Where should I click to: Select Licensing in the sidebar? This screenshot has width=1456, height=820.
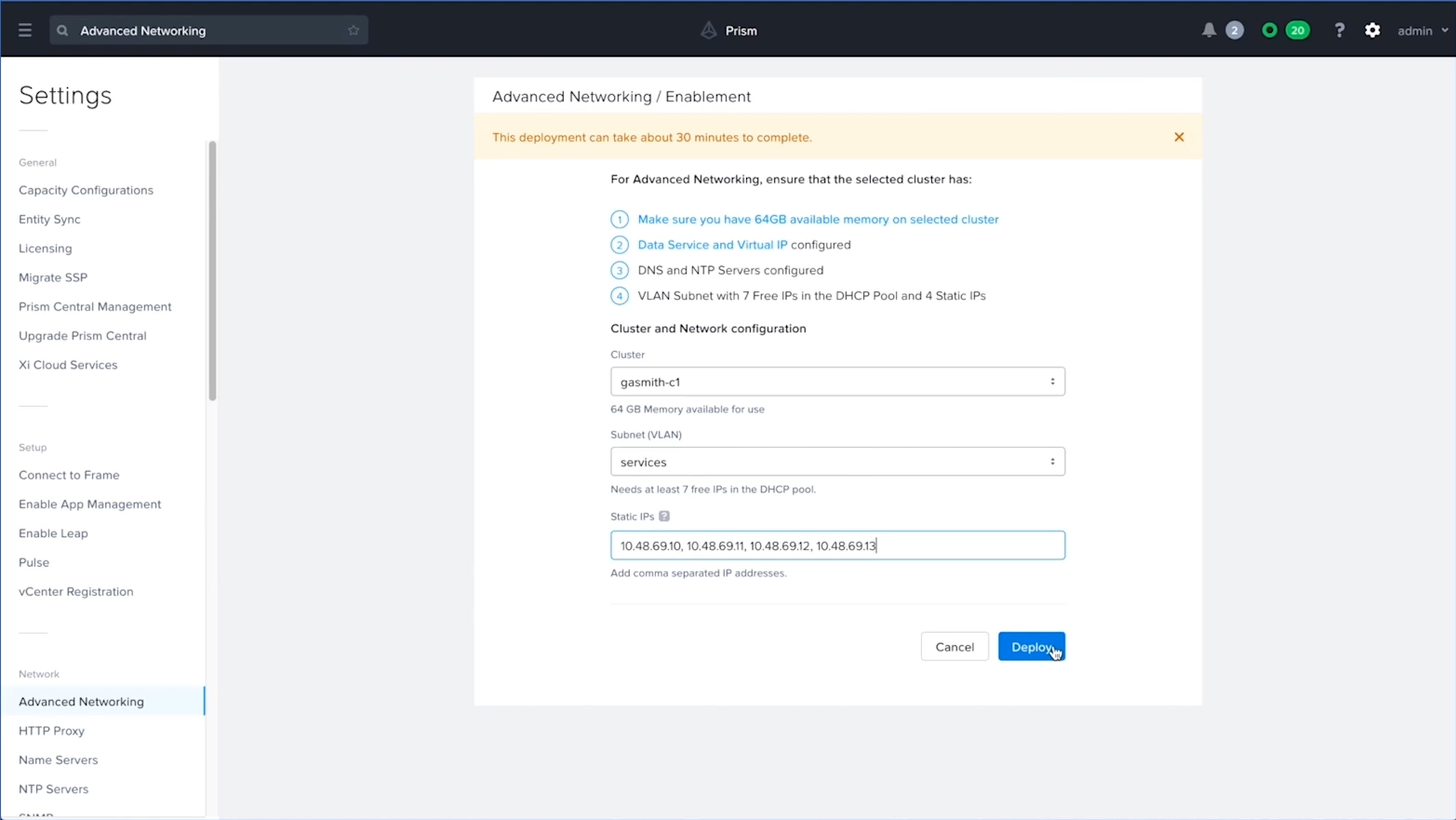(46, 249)
